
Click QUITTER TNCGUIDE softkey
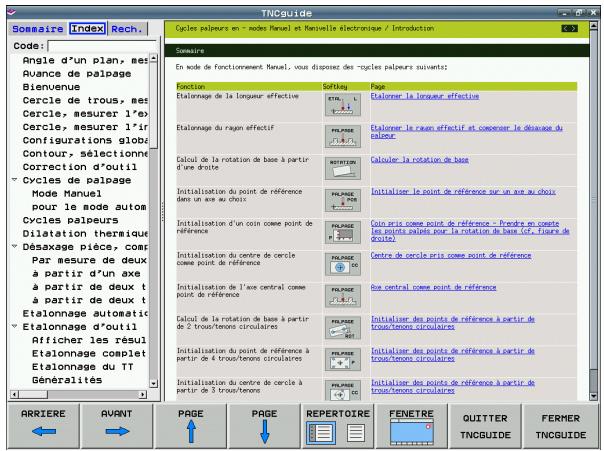coord(485,426)
